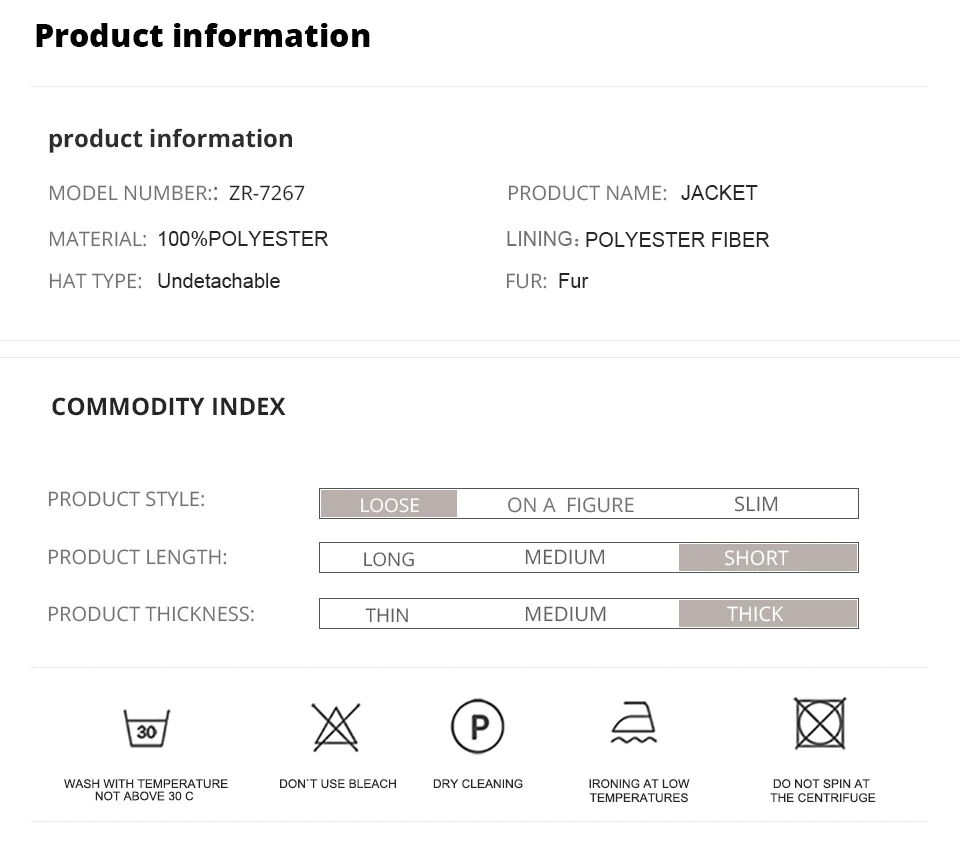Click the POLYESTER FIBER lining value
Screen dimensions: 960x859
[x=677, y=240]
